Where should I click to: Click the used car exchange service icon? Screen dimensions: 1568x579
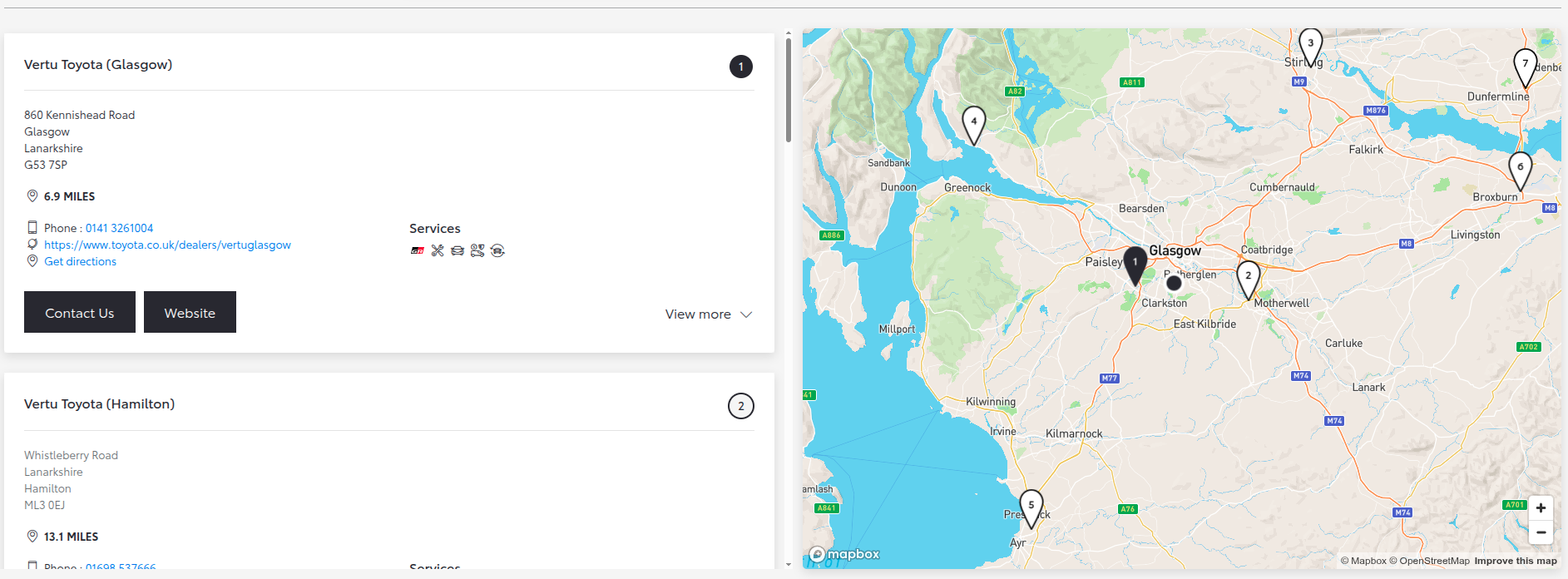point(497,250)
